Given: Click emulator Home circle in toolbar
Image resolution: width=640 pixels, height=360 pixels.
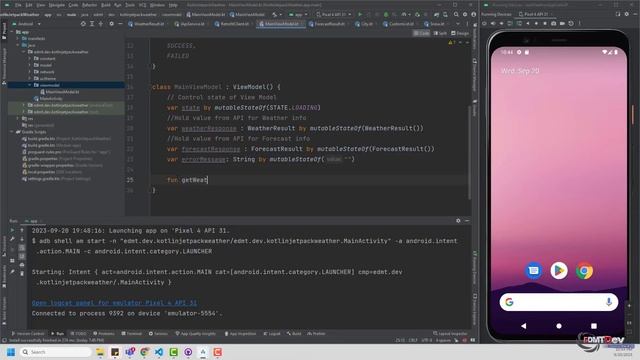Looking at the screenshot, I should (x=536, y=24).
